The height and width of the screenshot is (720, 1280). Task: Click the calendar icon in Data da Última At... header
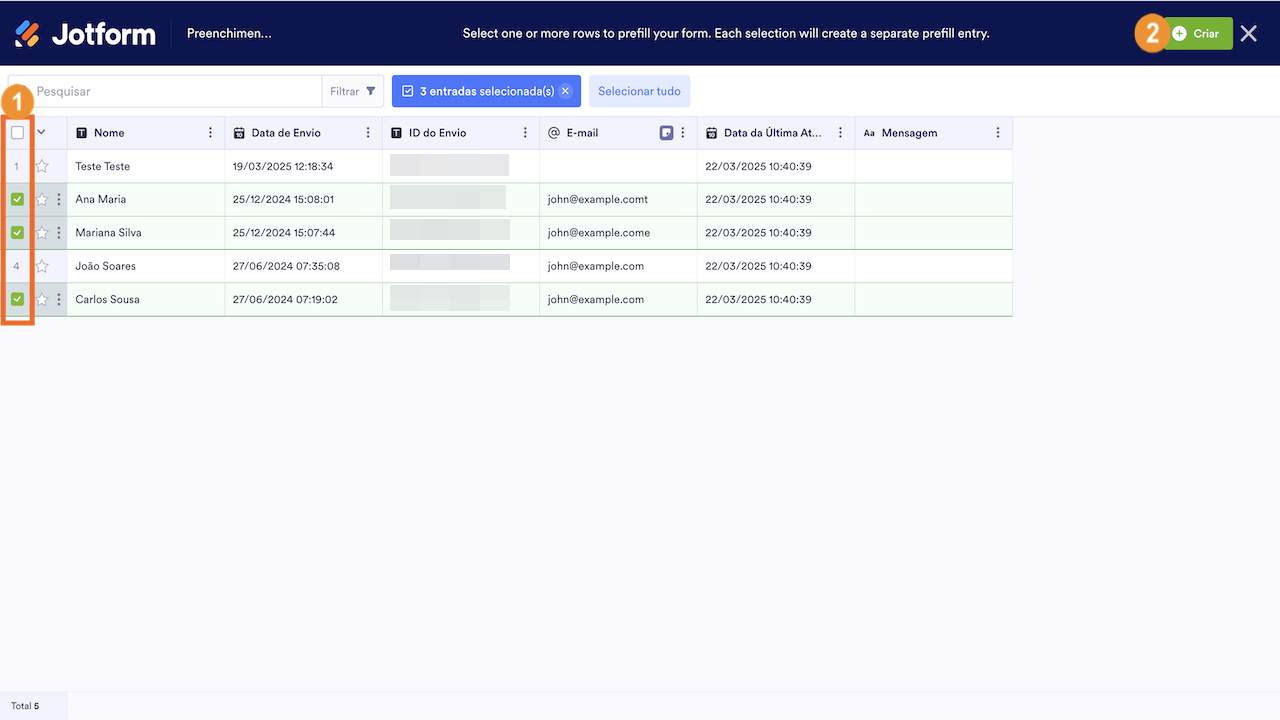coord(712,132)
